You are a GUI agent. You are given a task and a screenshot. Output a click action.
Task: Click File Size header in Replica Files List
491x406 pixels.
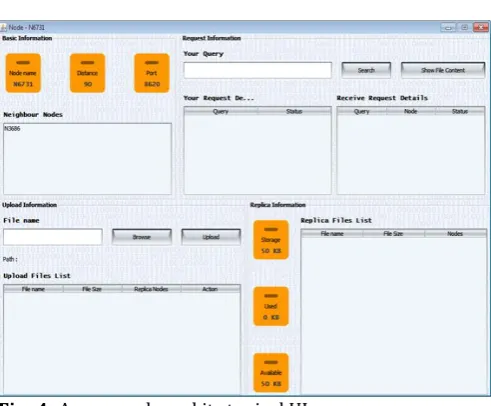(393, 234)
